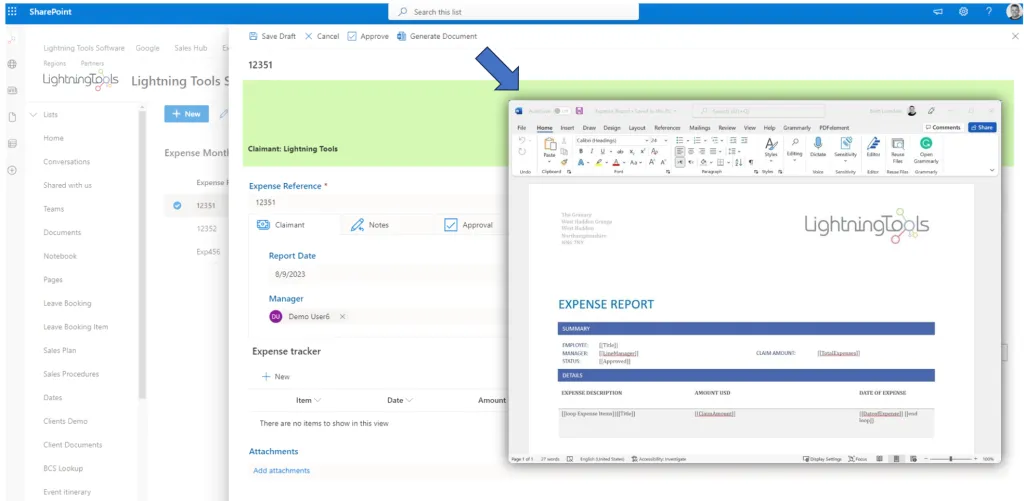The height and width of the screenshot is (501, 1024).
Task: Select the checkmark next to item 12351
Action: [177, 205]
